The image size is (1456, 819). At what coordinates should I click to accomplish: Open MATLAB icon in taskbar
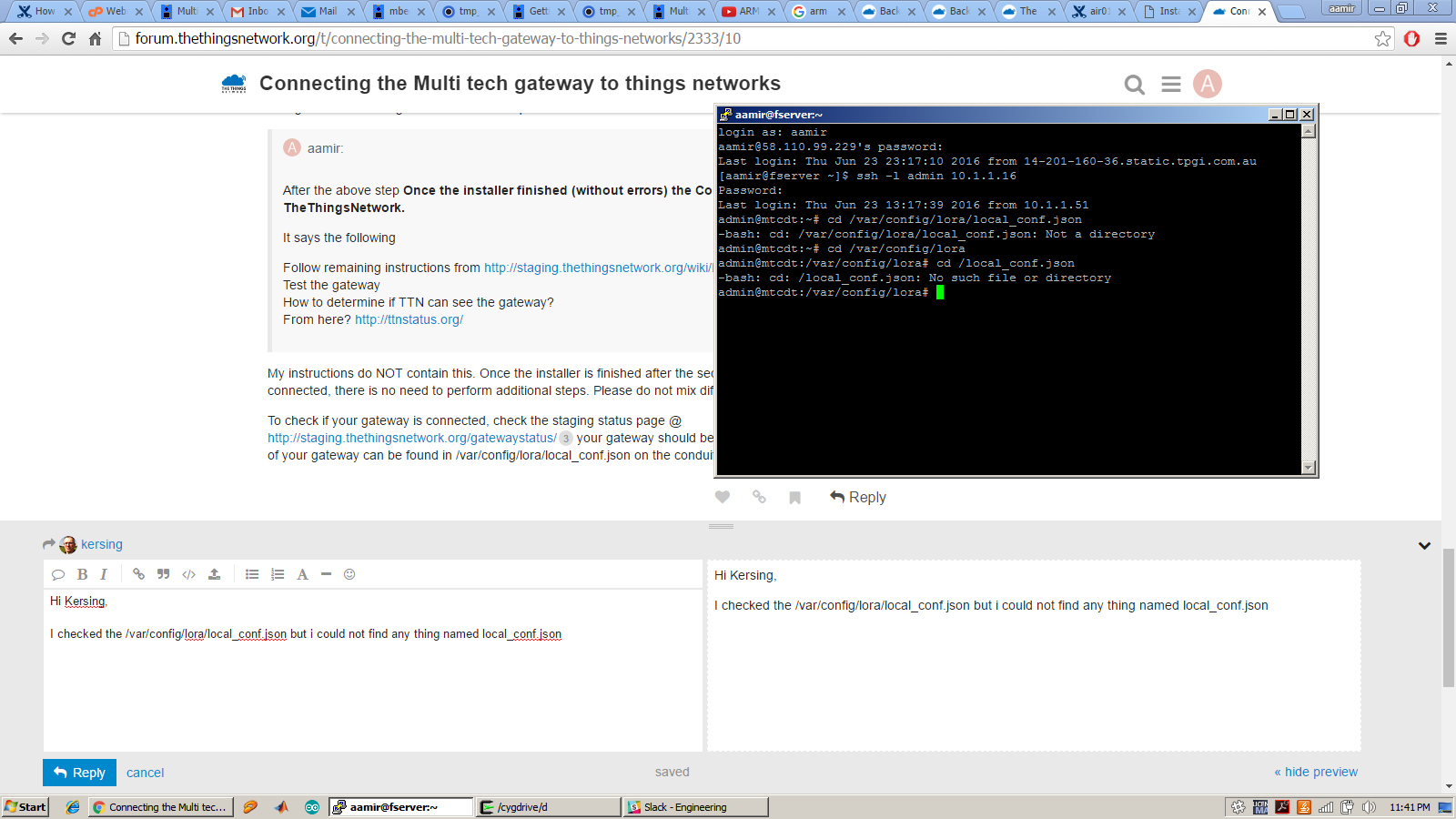[281, 807]
